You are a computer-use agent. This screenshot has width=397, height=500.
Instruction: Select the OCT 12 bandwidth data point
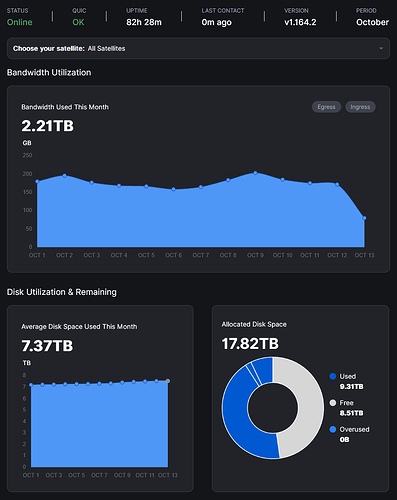pos(337,184)
